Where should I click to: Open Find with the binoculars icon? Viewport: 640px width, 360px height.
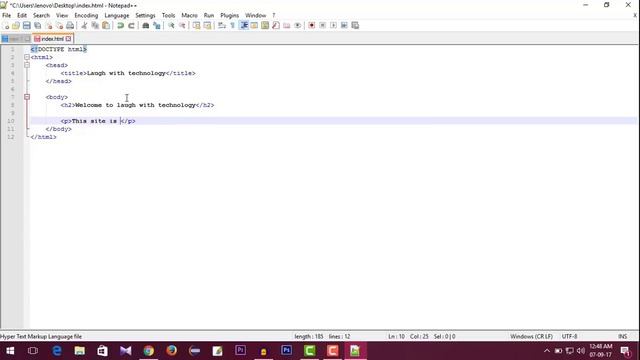pos(146,26)
